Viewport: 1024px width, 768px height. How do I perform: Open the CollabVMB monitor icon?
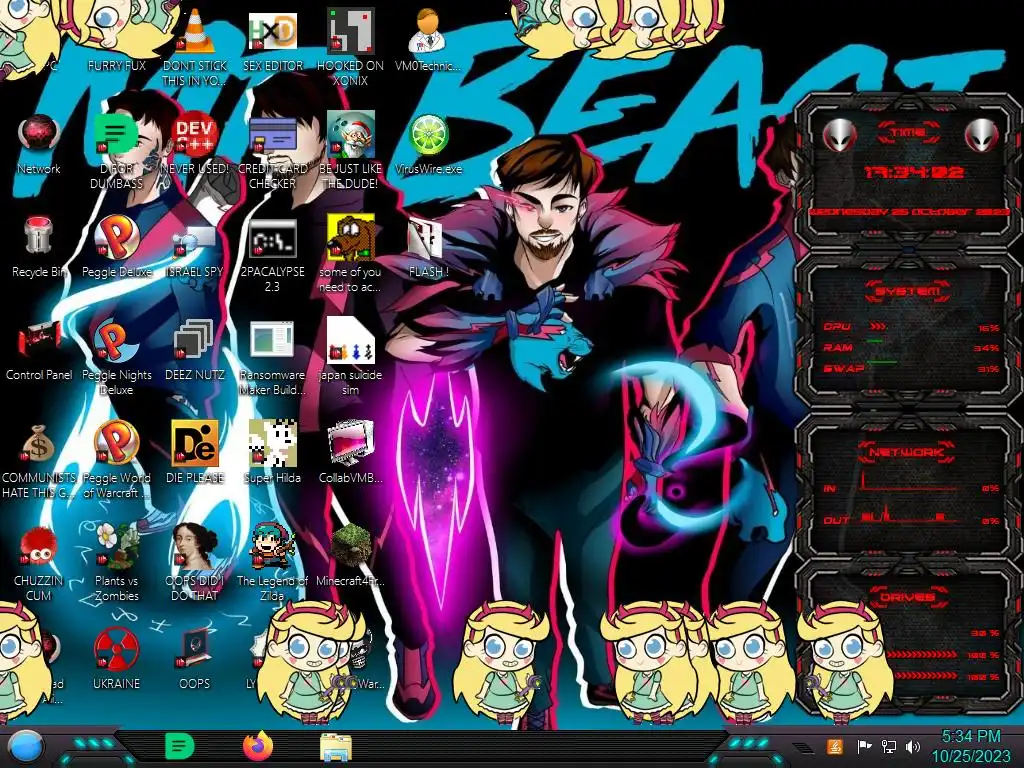[x=350, y=443]
